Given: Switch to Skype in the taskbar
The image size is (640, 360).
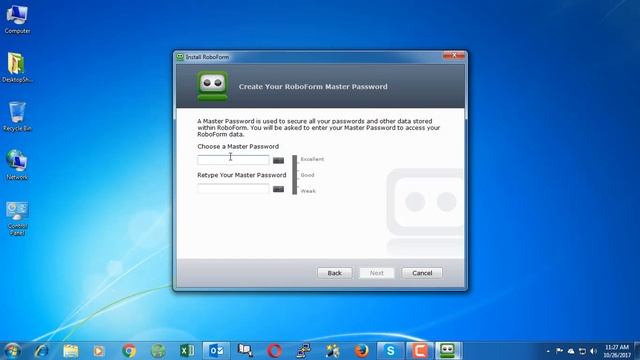Looking at the screenshot, I should (x=391, y=351).
